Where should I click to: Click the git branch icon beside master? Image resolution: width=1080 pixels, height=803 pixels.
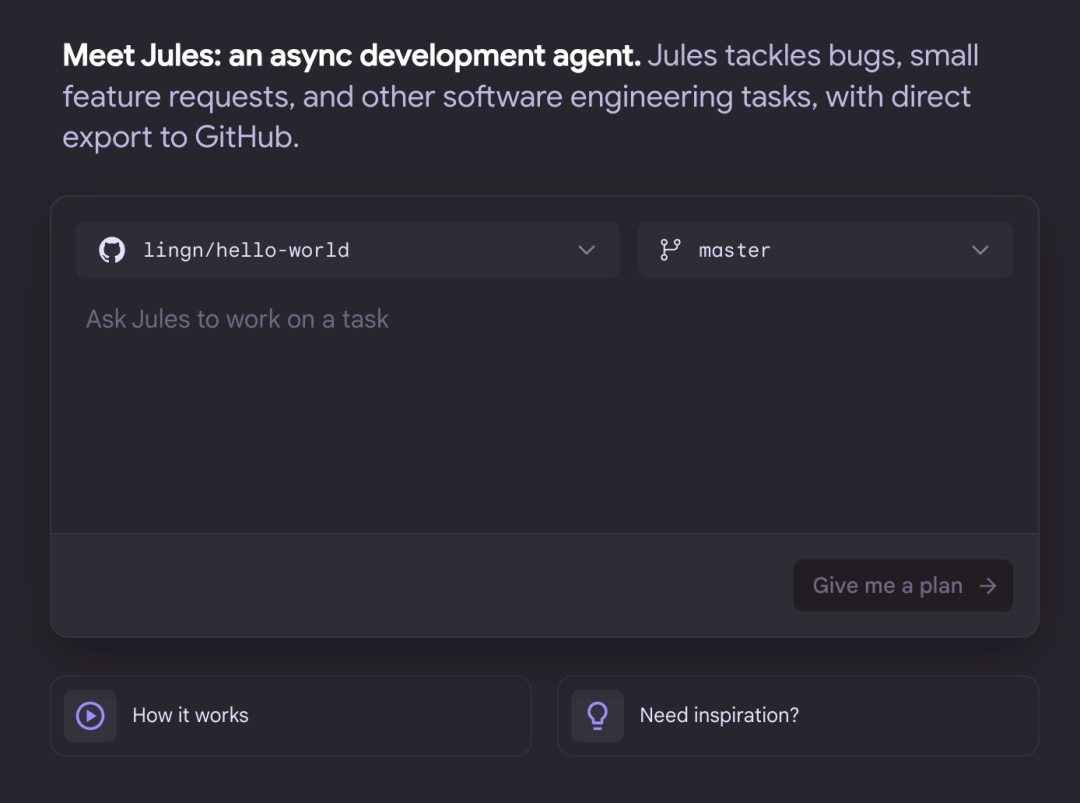(670, 250)
